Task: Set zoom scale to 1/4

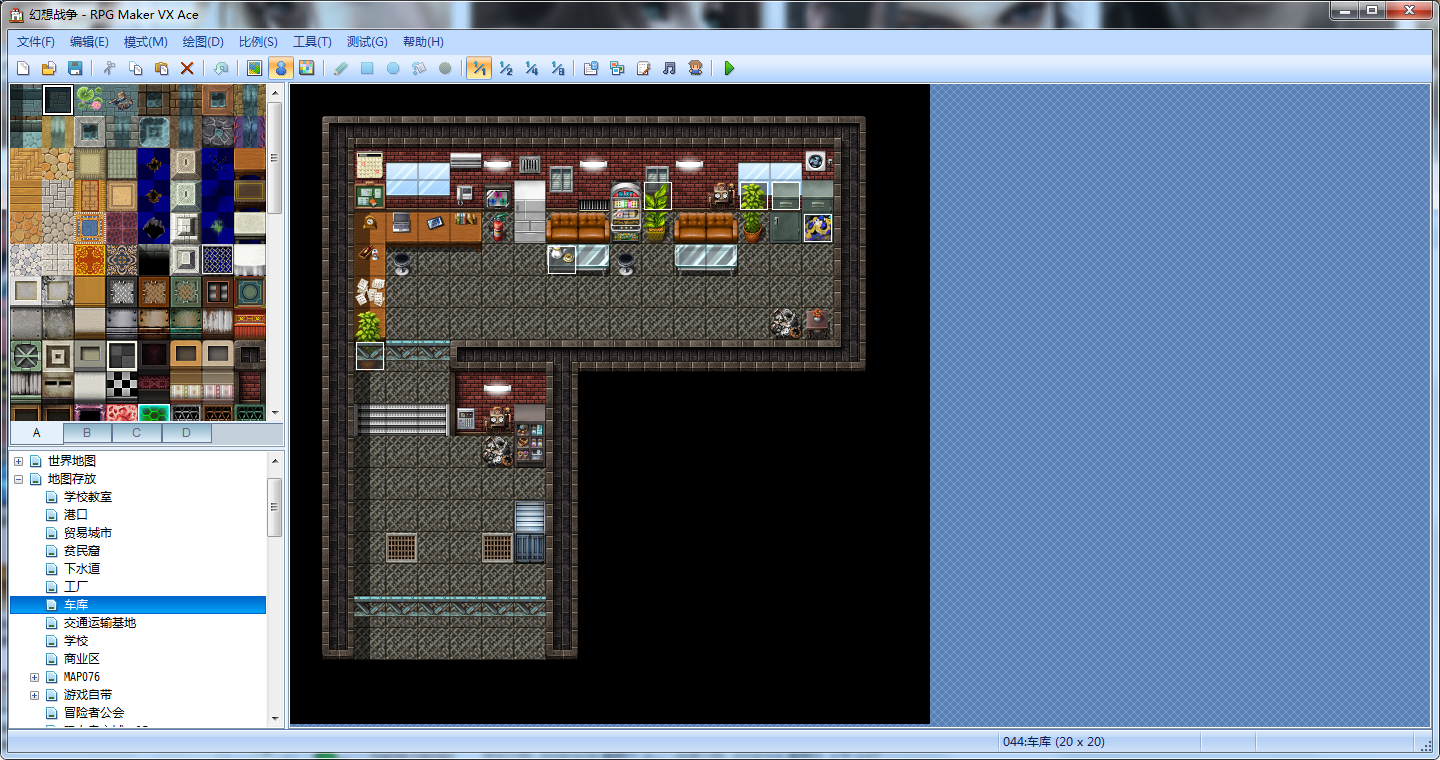Action: 532,68
